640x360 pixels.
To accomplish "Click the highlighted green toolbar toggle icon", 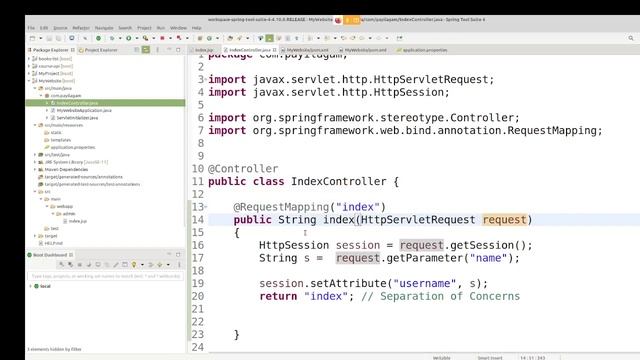I will pos(269,38).
